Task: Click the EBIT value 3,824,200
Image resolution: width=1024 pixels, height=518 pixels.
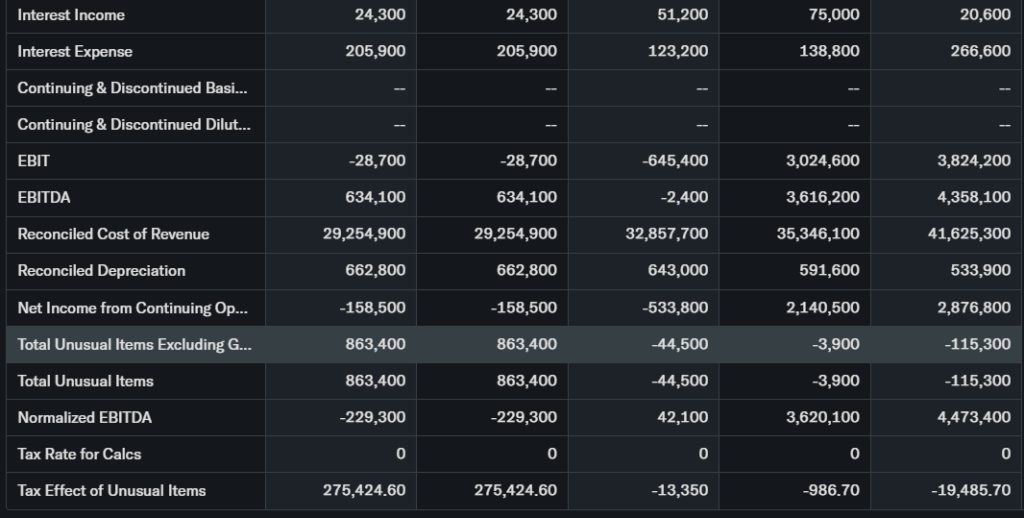Action: click(x=973, y=160)
